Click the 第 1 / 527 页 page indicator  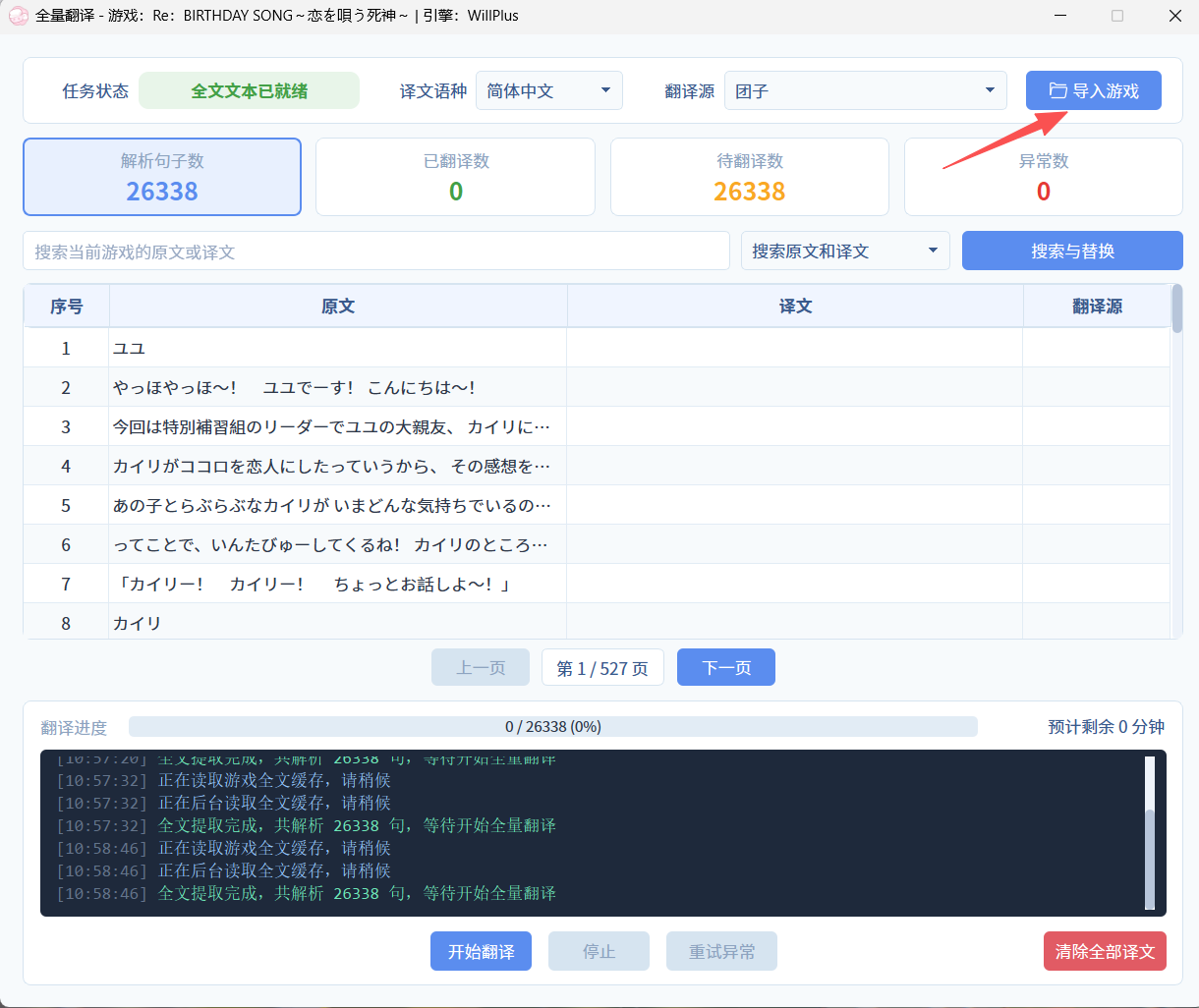[x=602, y=667]
